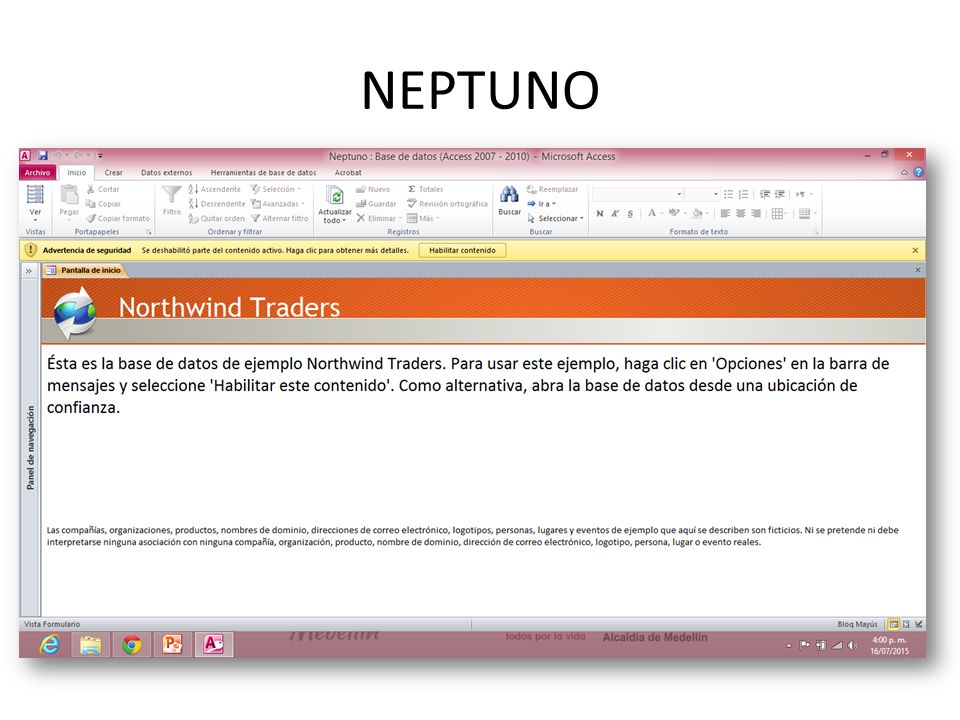
Task: Decrease indent in Formato de texto
Action: pos(765,194)
